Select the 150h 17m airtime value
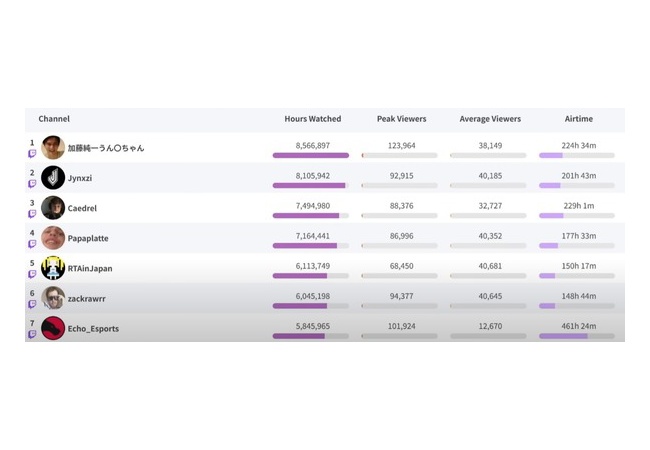 579,266
